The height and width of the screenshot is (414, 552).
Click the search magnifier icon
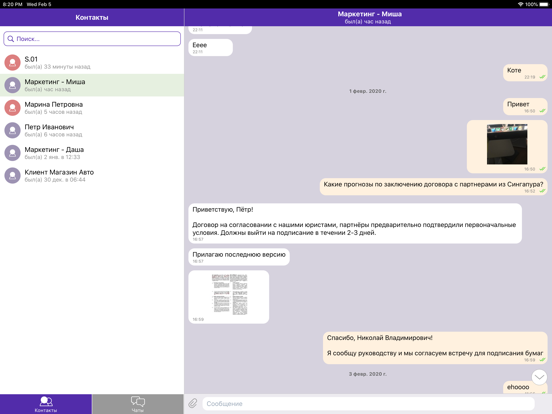coord(11,39)
